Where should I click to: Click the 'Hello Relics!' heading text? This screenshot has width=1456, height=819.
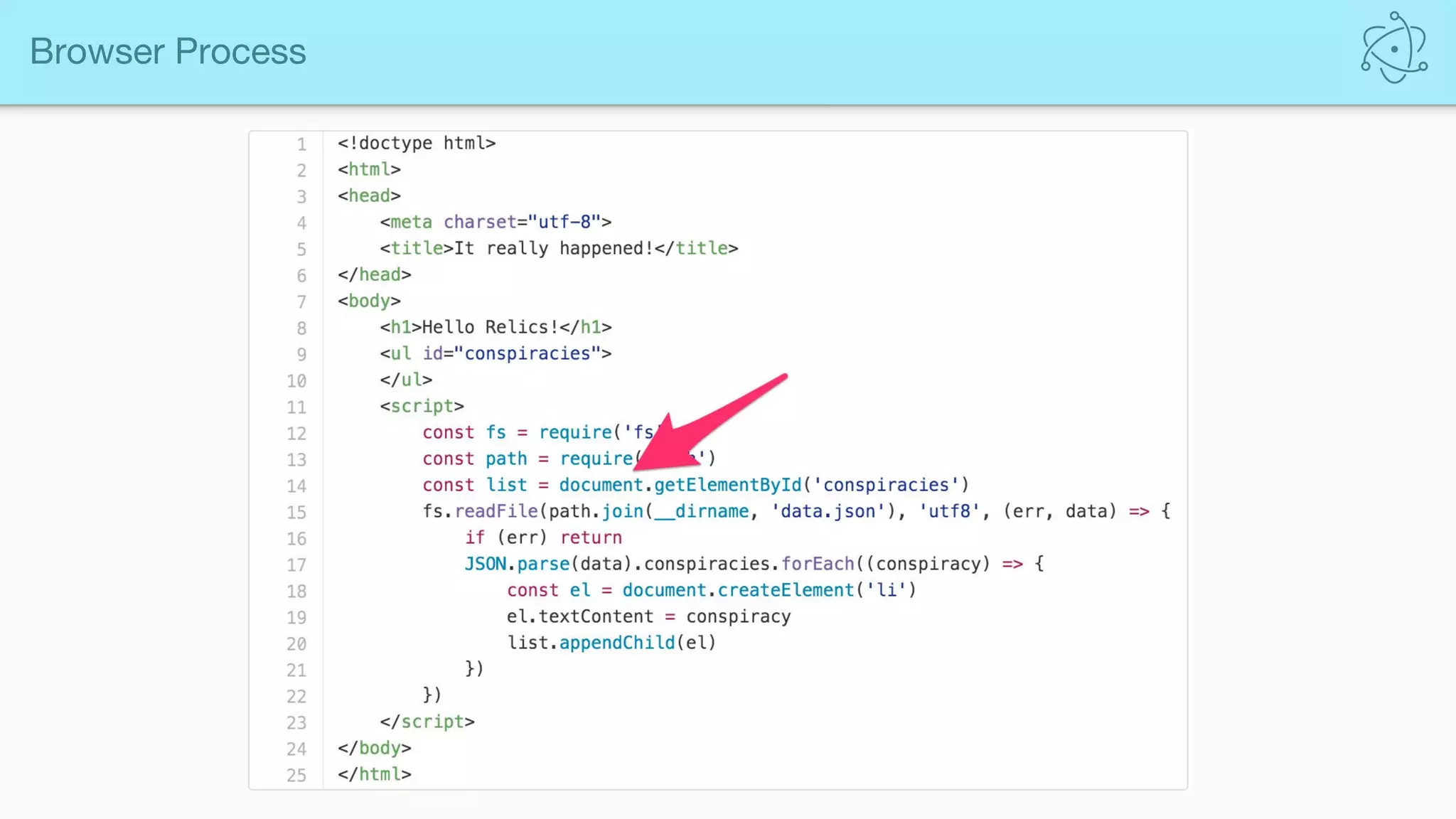click(x=490, y=327)
